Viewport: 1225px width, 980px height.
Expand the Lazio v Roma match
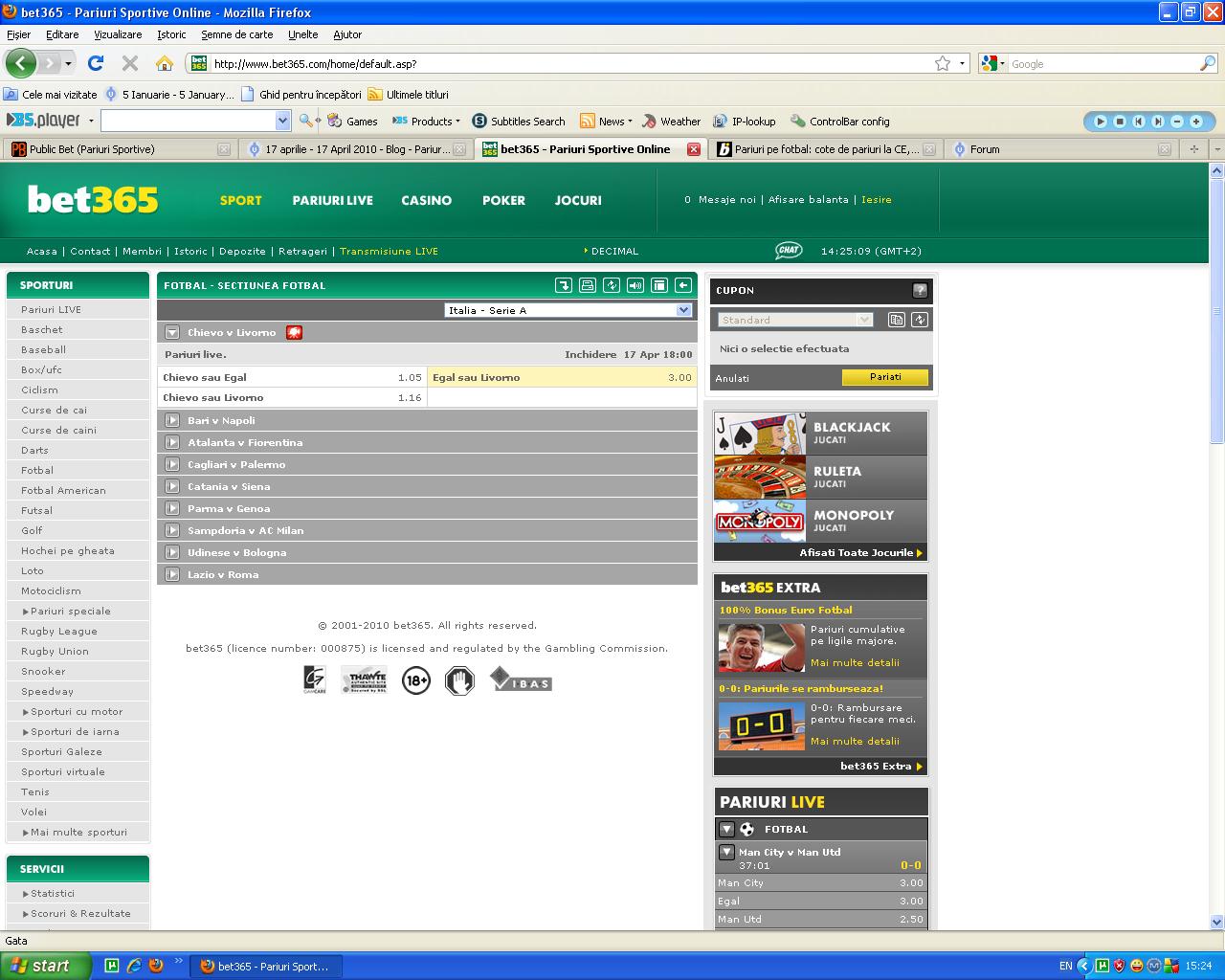[x=172, y=574]
